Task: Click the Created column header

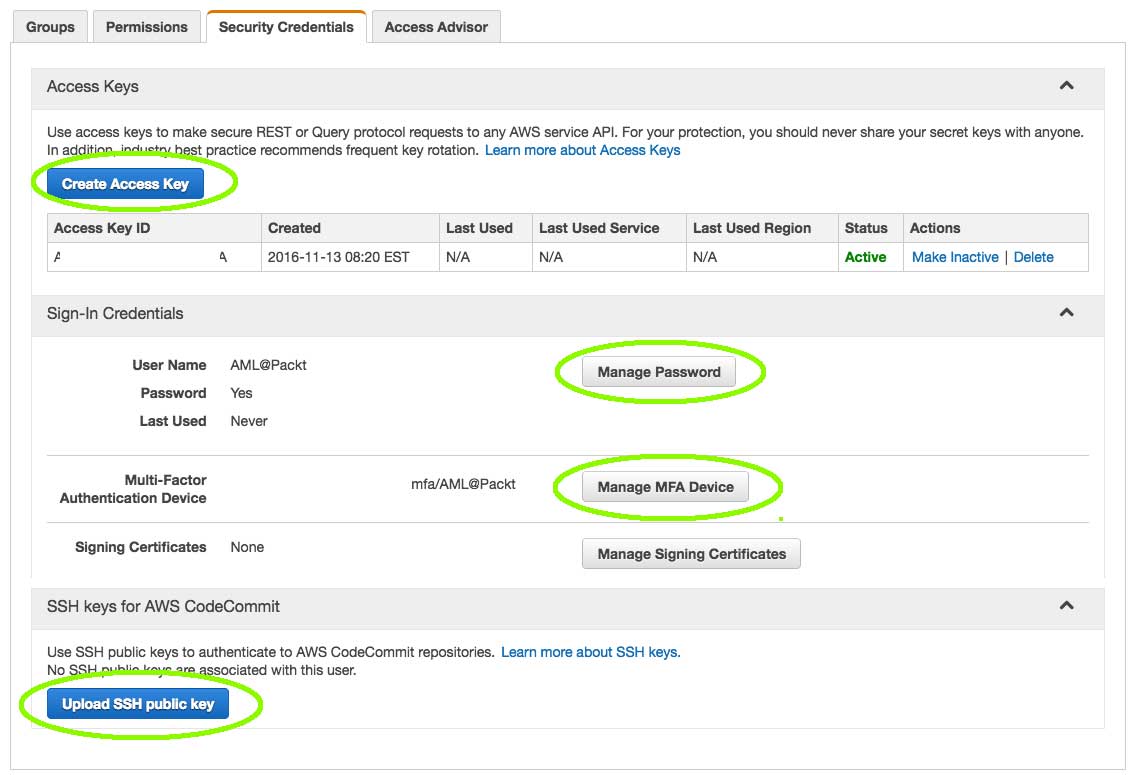Action: pos(294,228)
